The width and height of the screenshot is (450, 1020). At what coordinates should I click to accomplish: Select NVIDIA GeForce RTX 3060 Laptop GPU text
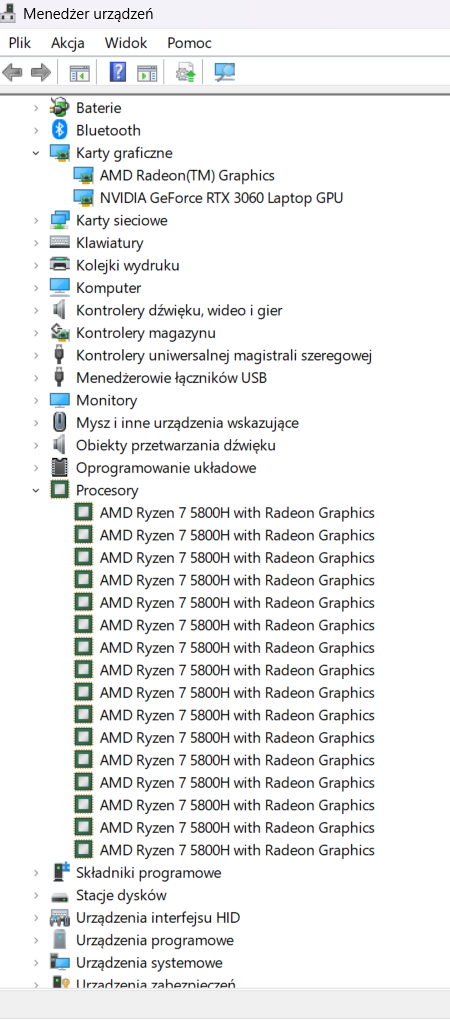[x=221, y=198]
